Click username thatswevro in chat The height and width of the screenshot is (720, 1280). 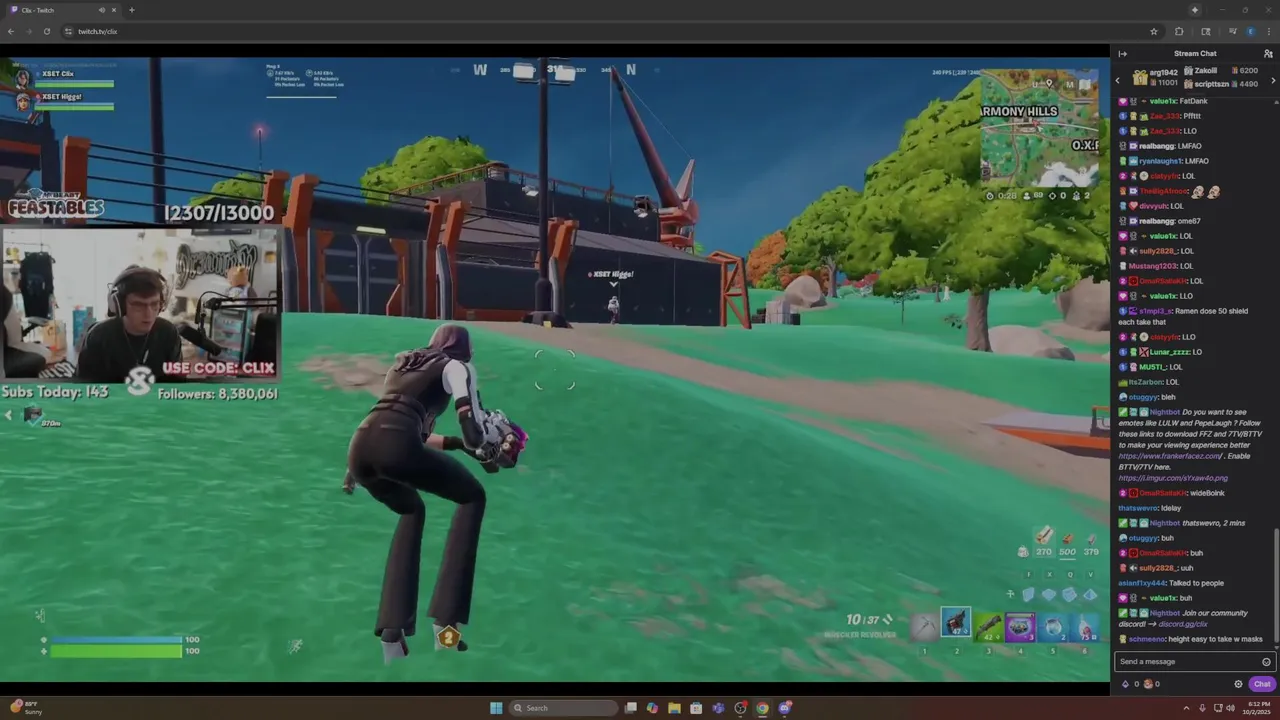pos(1138,508)
